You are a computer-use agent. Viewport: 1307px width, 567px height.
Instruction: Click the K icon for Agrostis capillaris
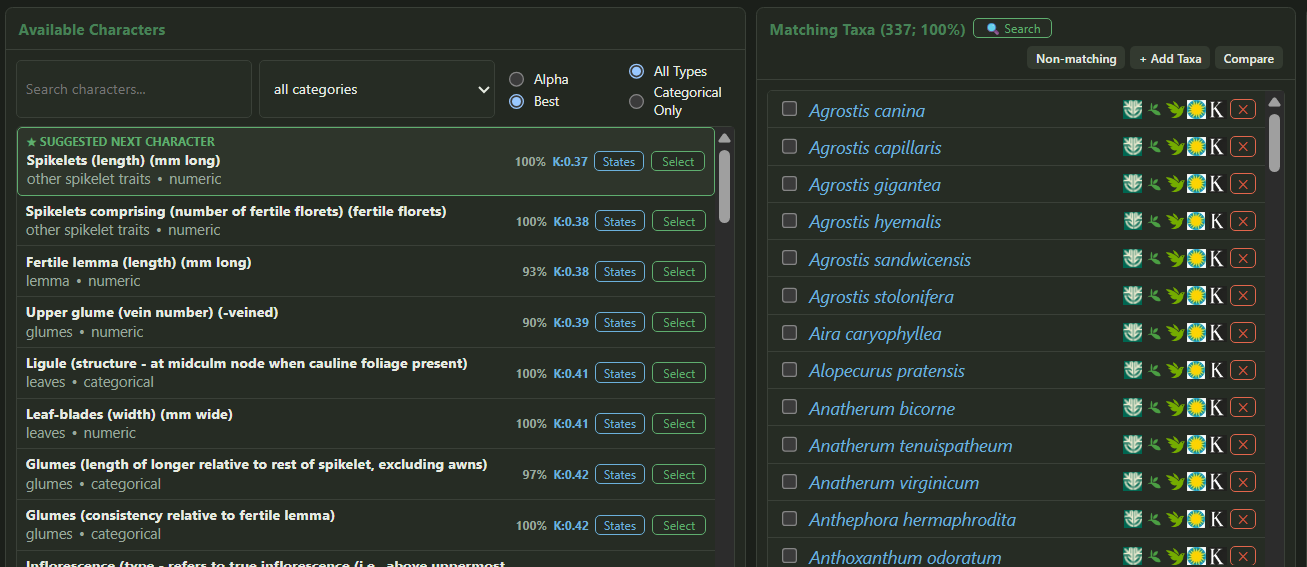(x=1216, y=147)
